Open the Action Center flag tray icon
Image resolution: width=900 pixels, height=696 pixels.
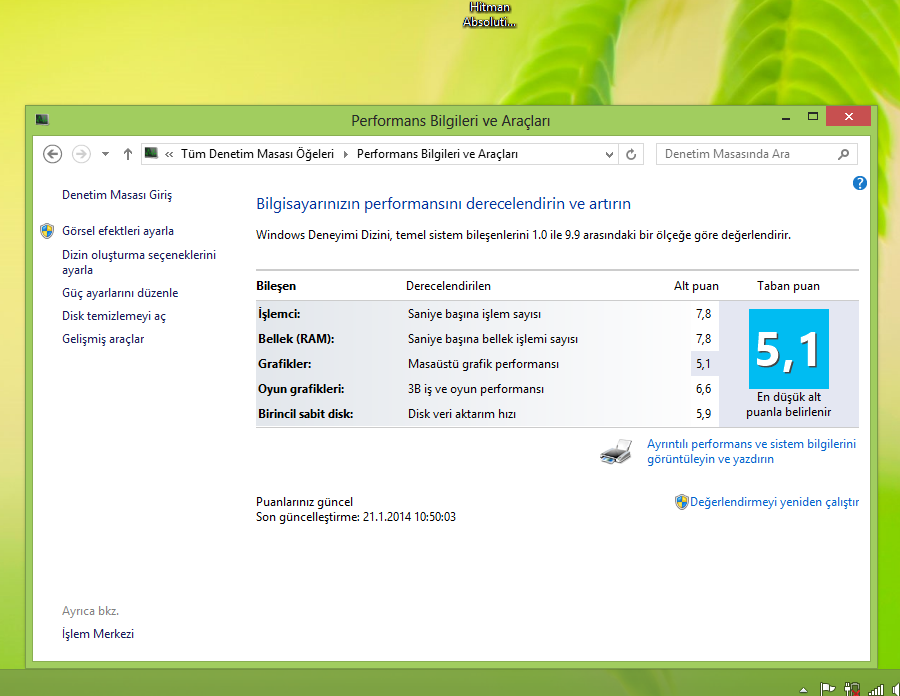coord(827,689)
